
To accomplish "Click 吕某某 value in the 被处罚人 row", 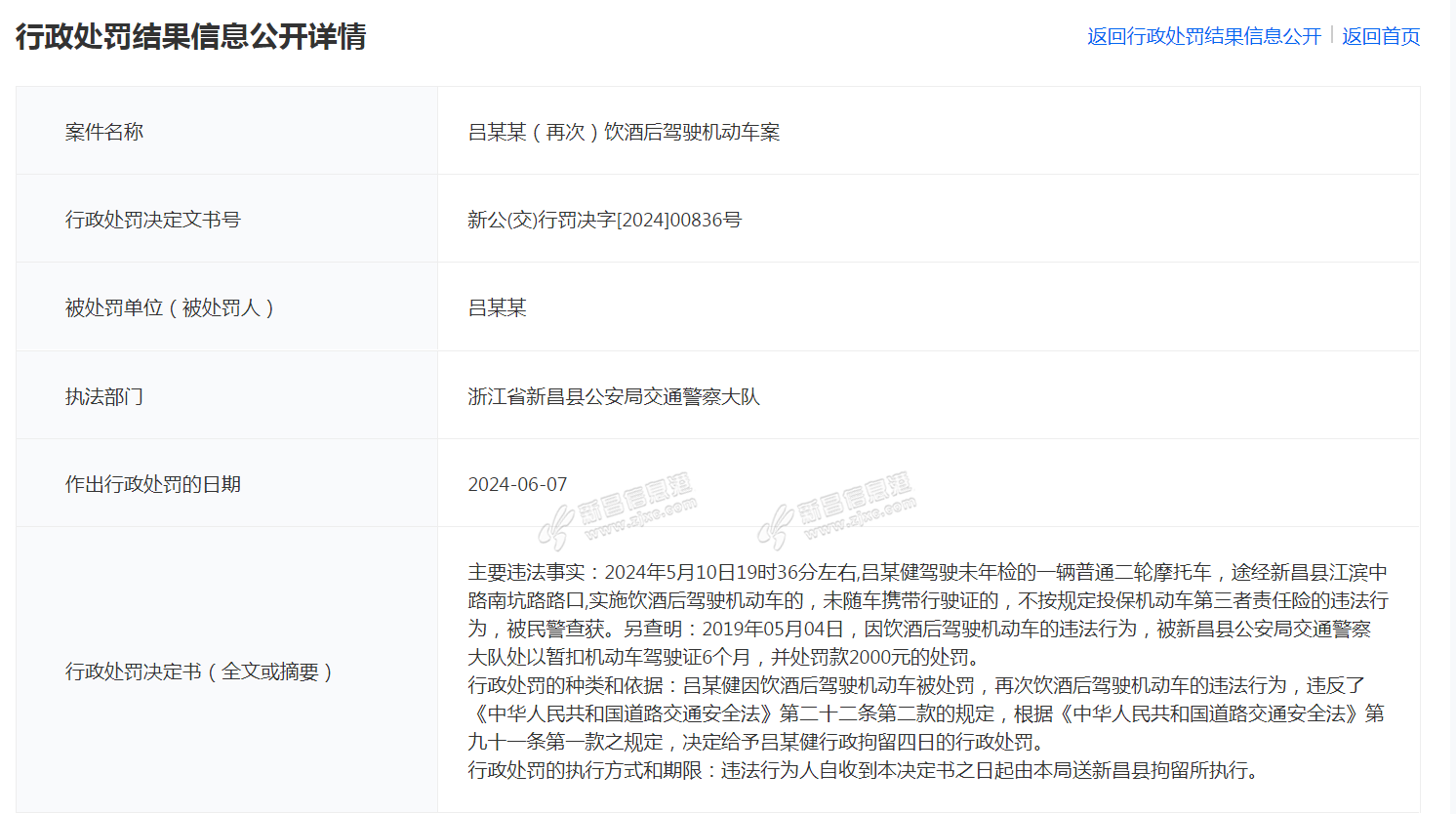I will click(x=497, y=307).
